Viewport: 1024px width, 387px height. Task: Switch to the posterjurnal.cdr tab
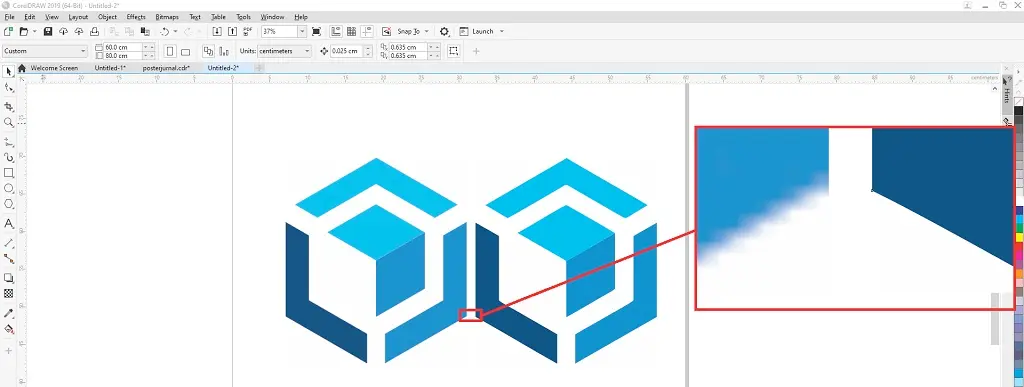coord(166,68)
